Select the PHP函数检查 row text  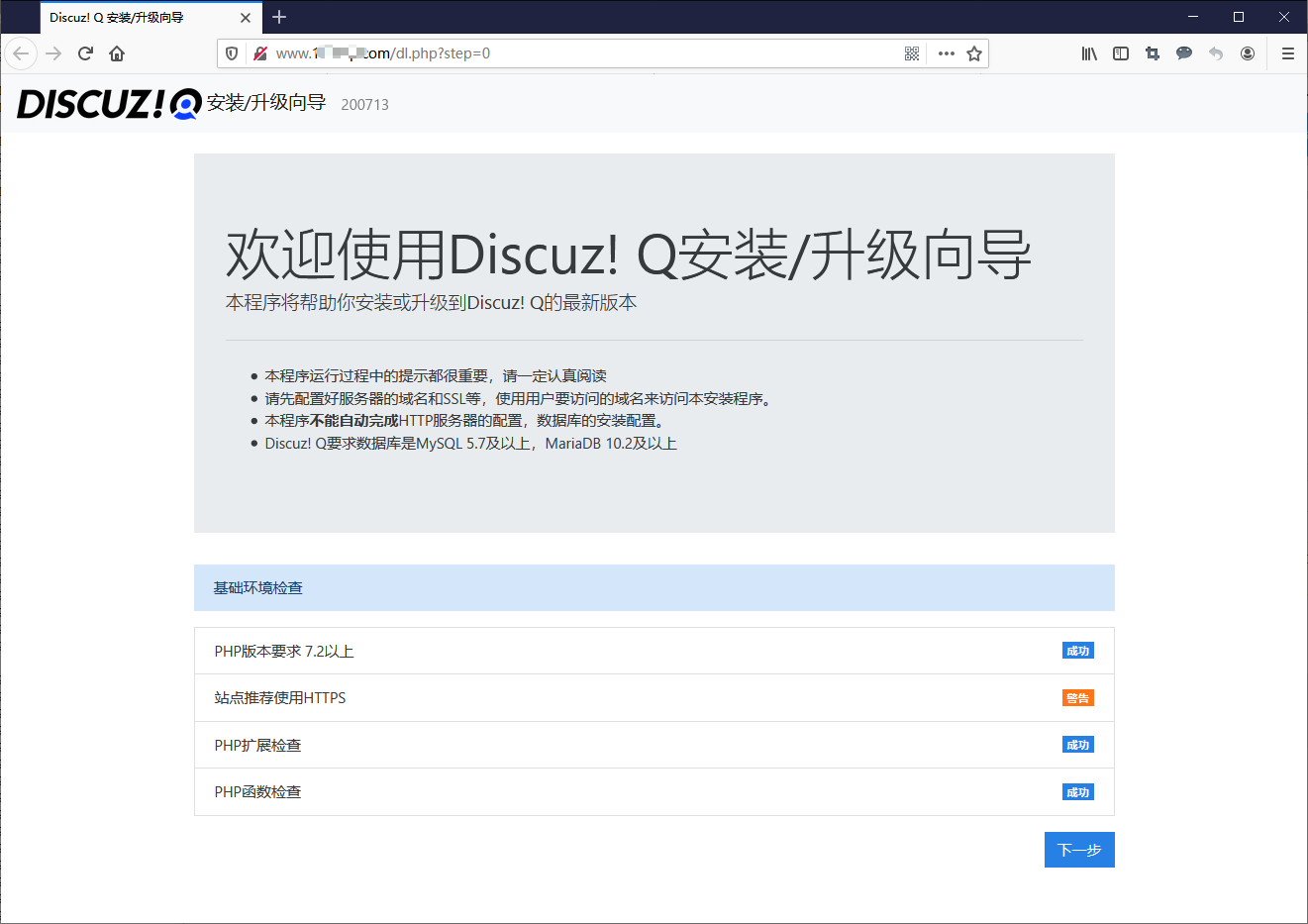pyautogui.click(x=257, y=792)
